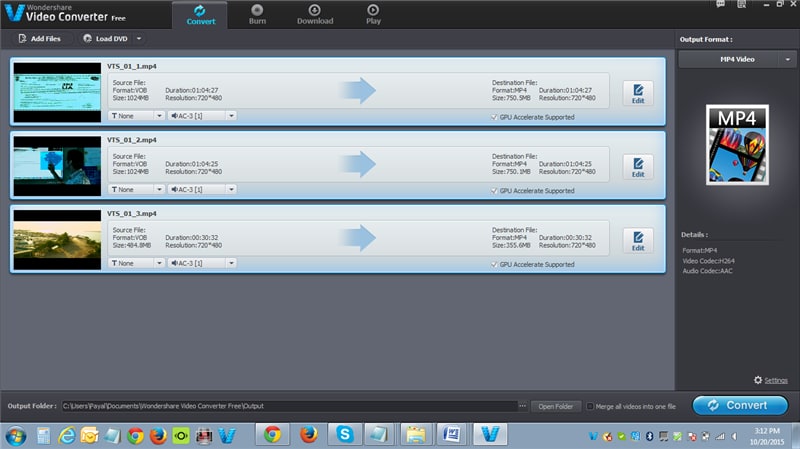This screenshot has height=449, width=800.
Task: Switch to the File Explorer taskbar window
Action: pyautogui.click(x=416, y=435)
